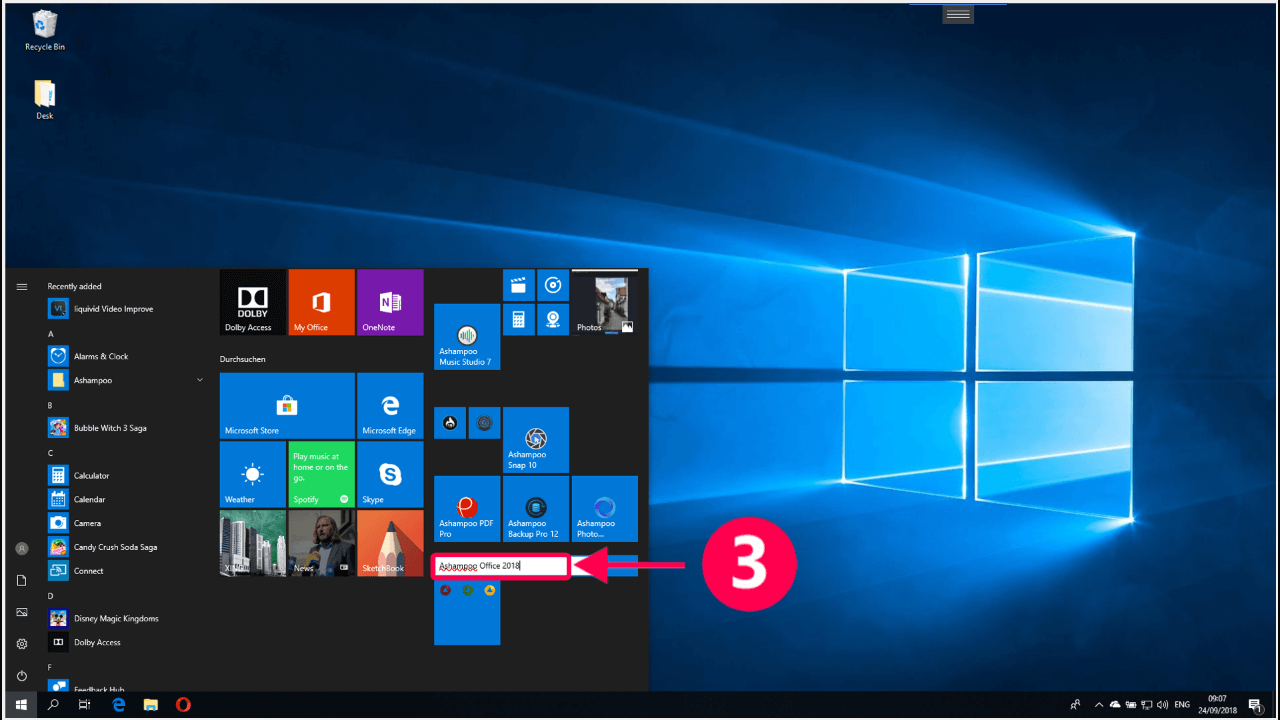Open the Movies clapperboard small tile
This screenshot has width=1280, height=720.
(518, 285)
